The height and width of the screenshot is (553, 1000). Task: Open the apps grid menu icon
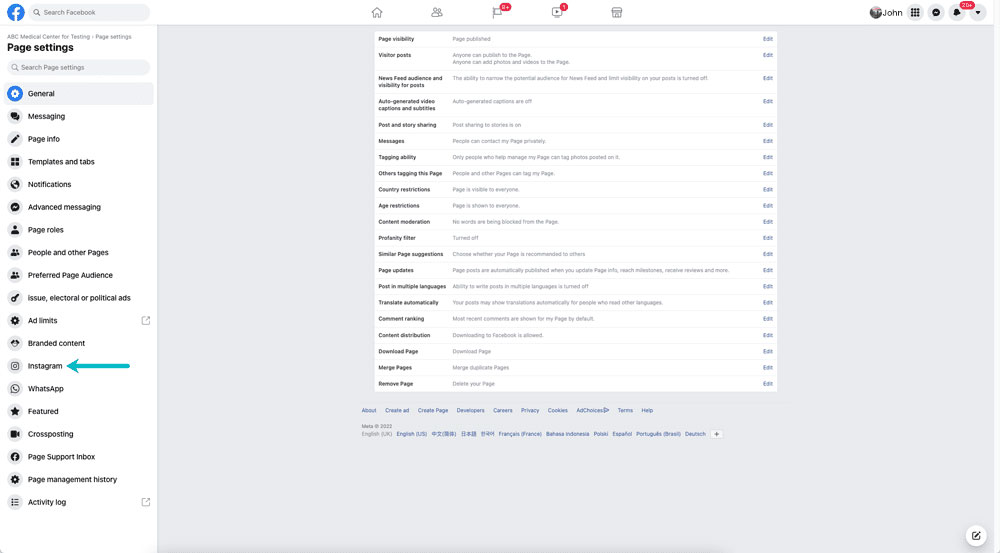point(914,13)
